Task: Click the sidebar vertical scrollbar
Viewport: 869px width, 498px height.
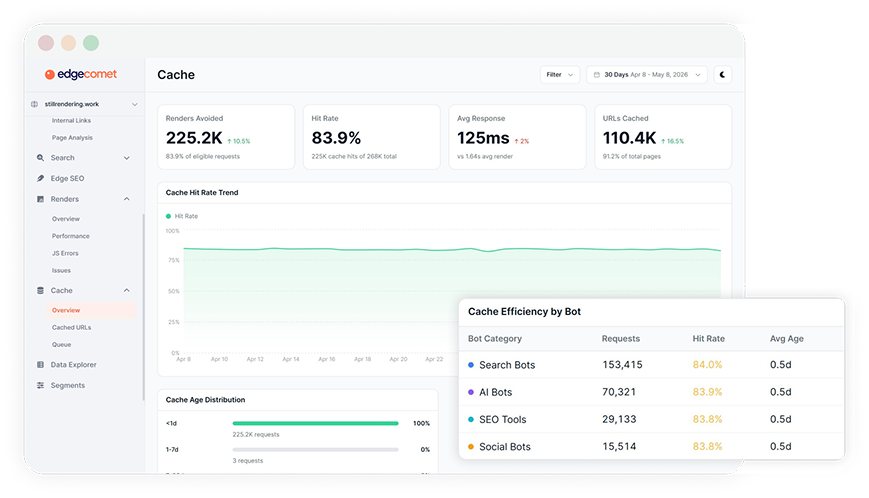Action: [144, 307]
